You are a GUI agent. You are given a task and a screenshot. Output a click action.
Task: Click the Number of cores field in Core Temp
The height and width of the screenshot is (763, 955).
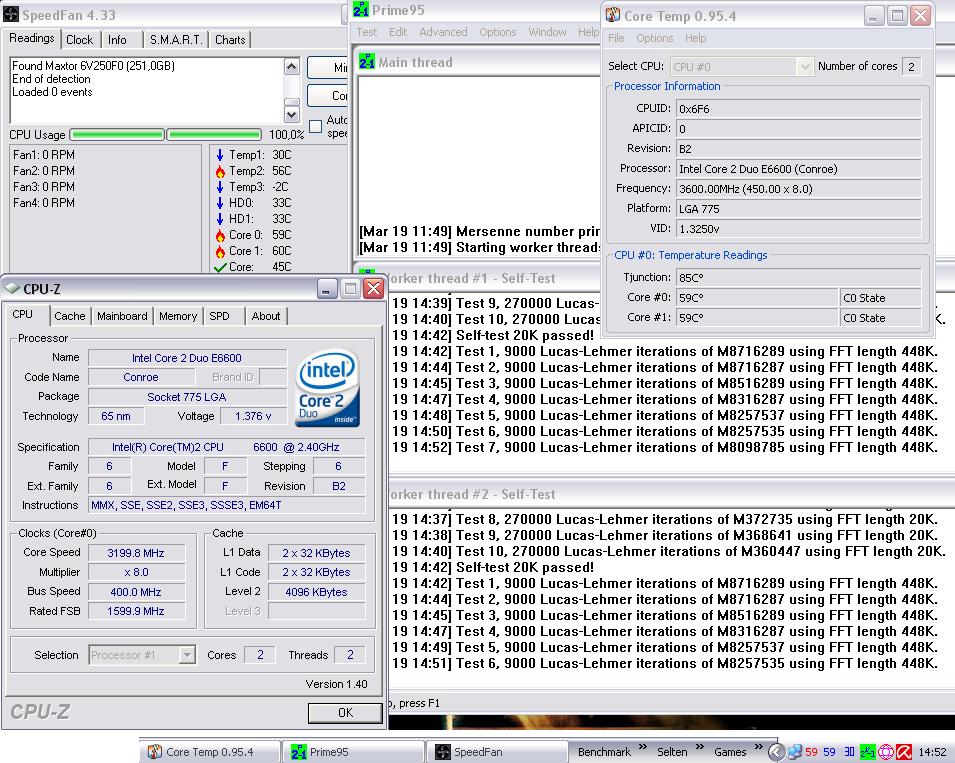pyautogui.click(x=911, y=66)
